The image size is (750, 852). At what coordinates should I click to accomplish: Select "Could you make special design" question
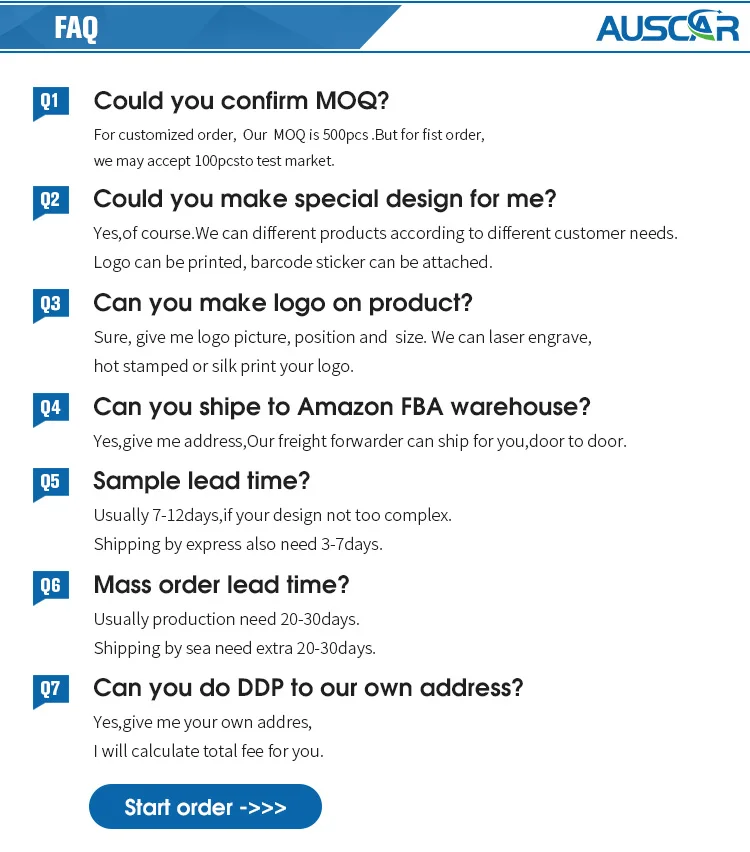(x=325, y=199)
